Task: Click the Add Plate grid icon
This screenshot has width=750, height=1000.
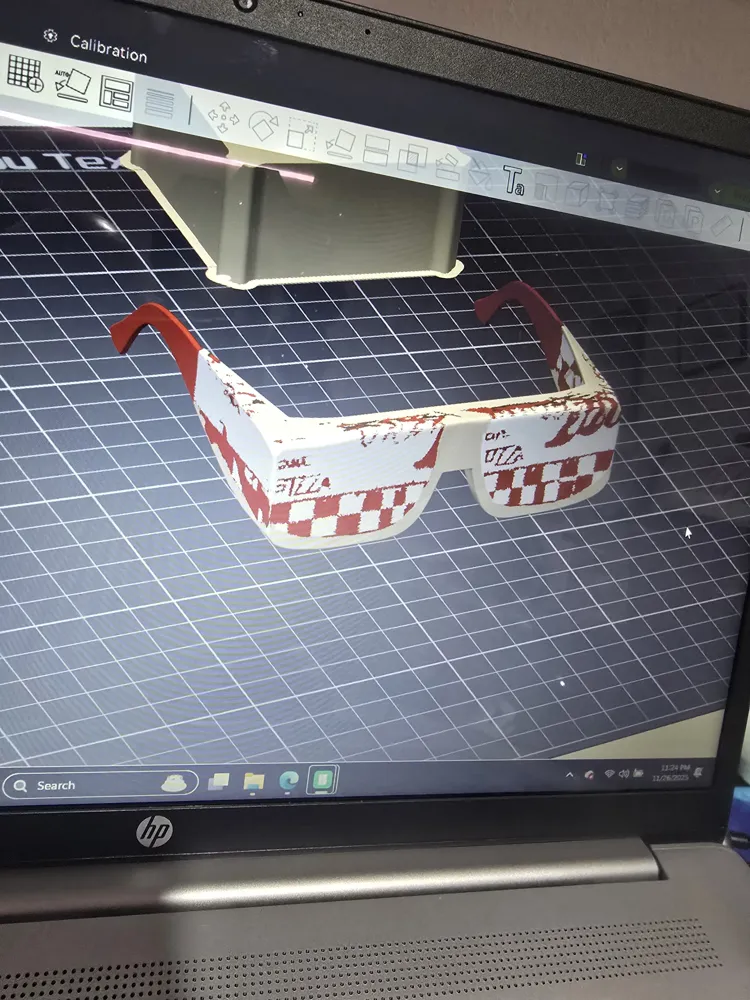Action: [24, 73]
